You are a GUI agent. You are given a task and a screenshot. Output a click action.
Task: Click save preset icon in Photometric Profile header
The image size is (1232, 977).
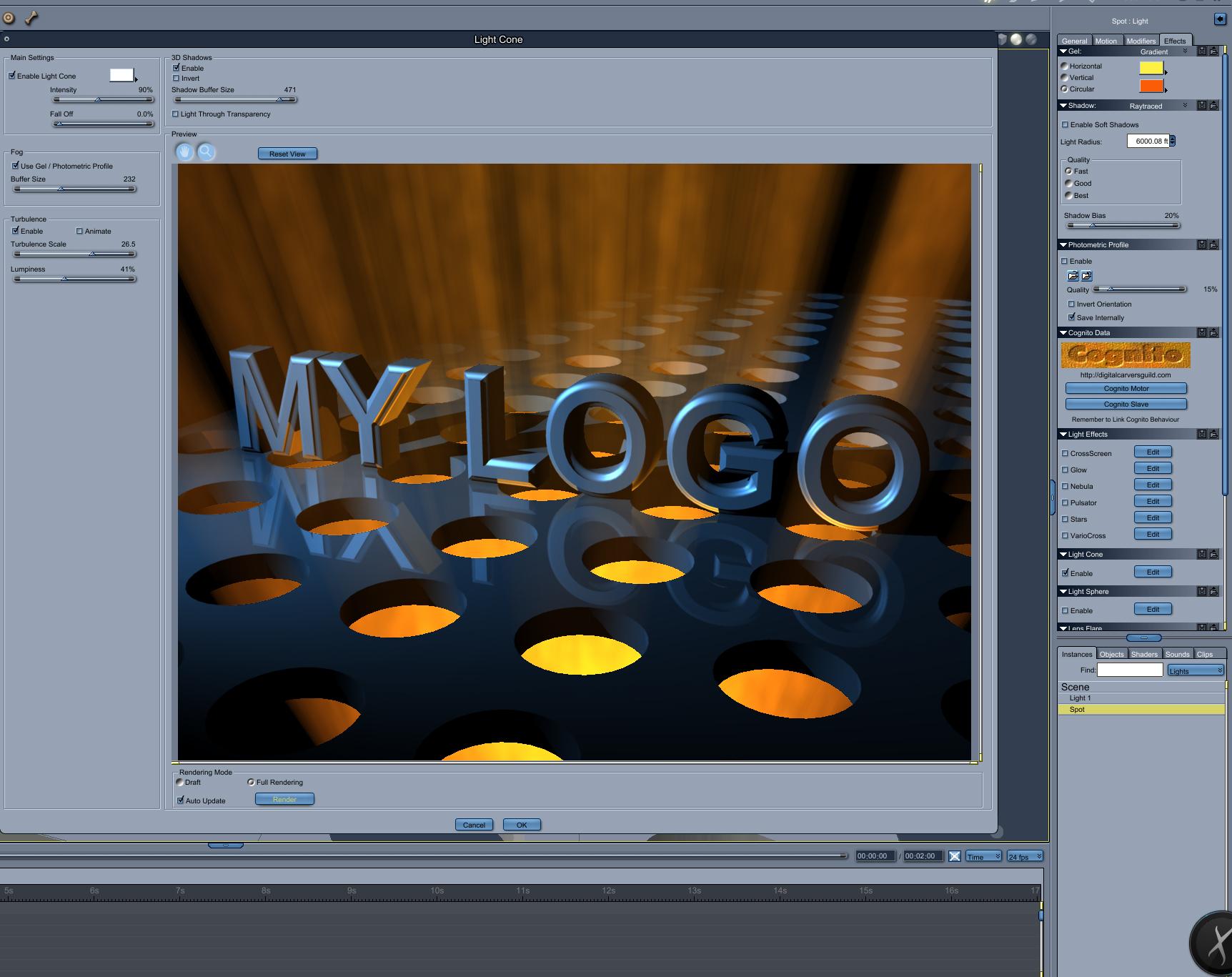pyautogui.click(x=1202, y=244)
